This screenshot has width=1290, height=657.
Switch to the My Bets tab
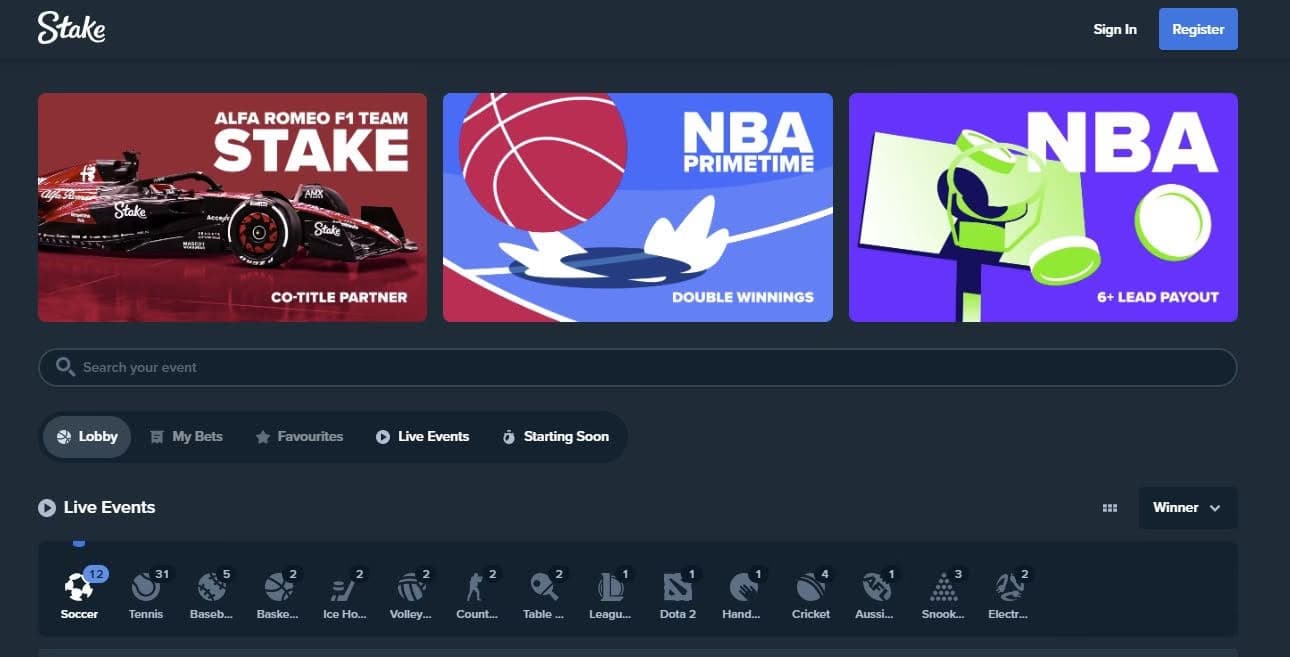point(186,437)
